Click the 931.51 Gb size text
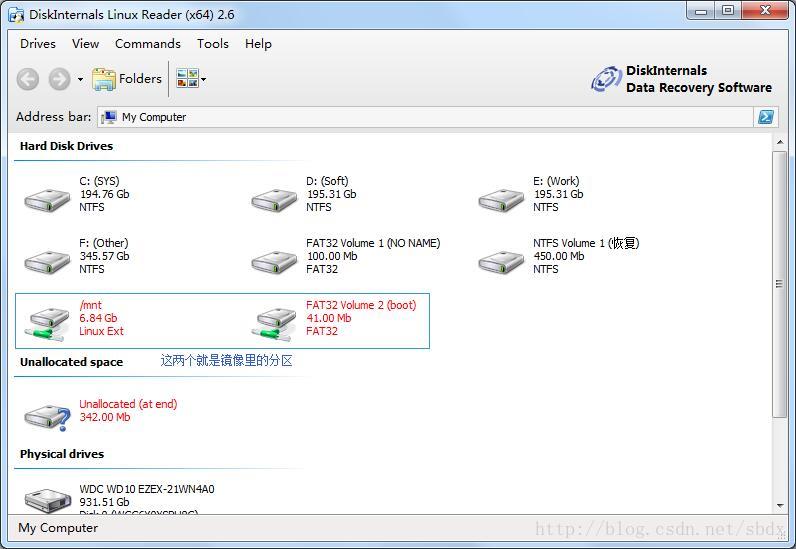Viewport: 796px width, 549px height. pyautogui.click(x=105, y=502)
